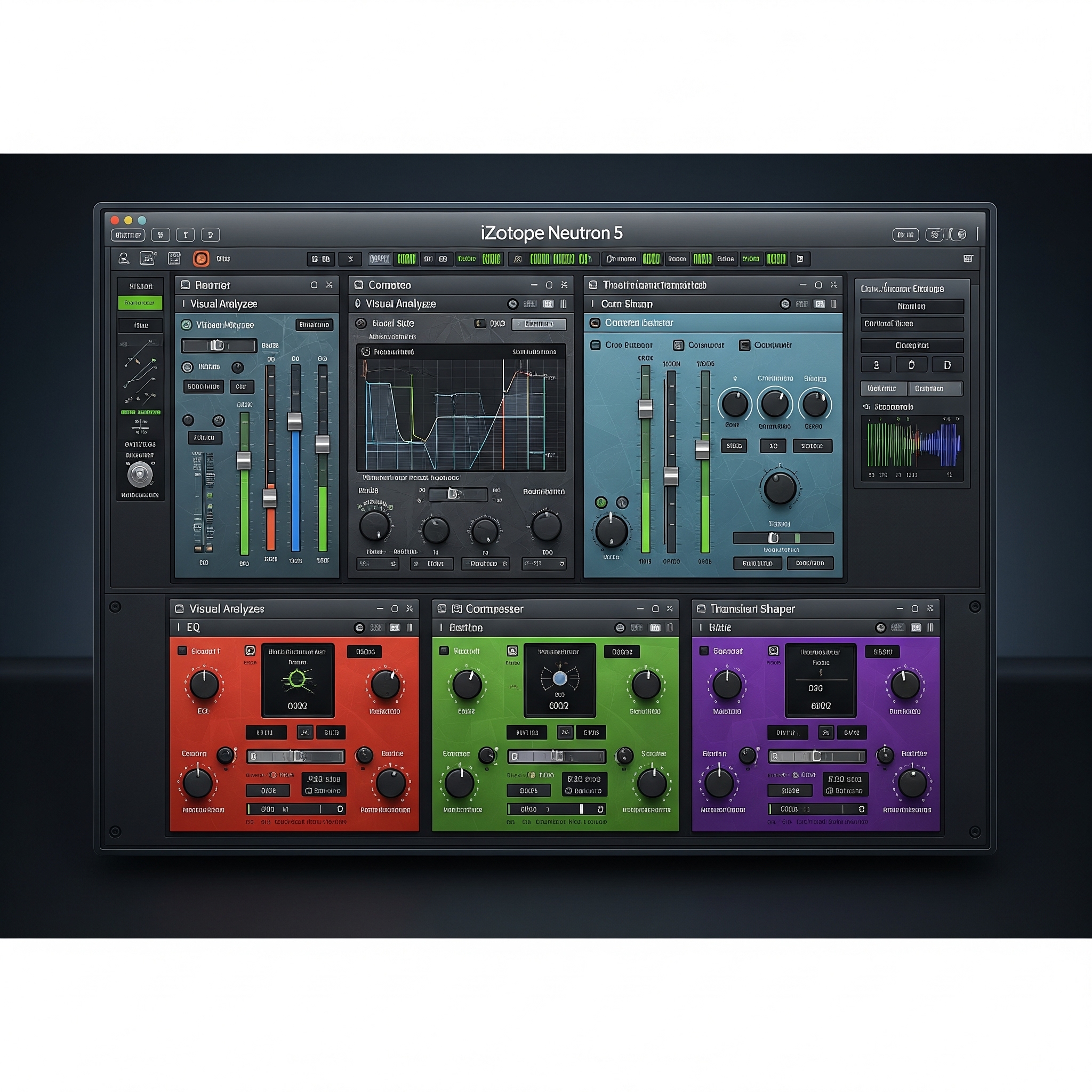Click the small middle button in red EQ panel

coord(304,733)
